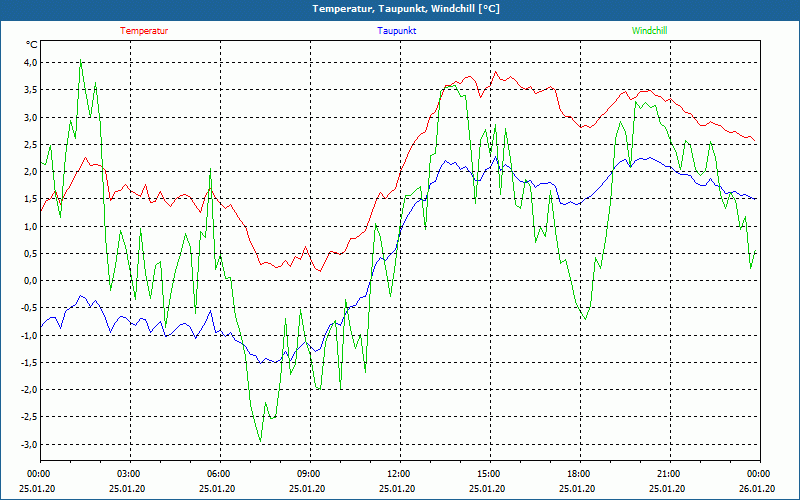The height and width of the screenshot is (500, 800).
Task: Click the 0,5 y-axis value
Action: (31, 254)
